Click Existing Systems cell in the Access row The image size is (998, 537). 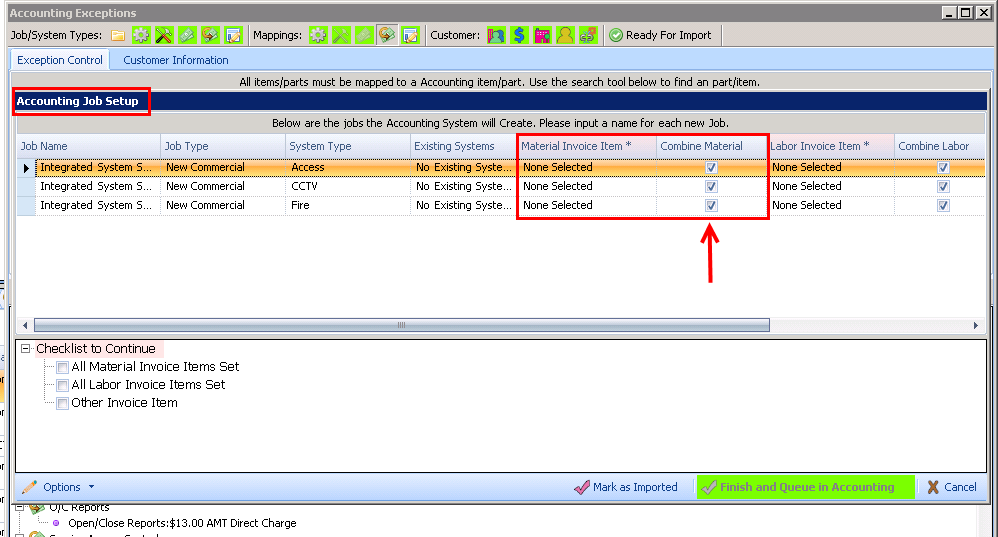tap(463, 167)
